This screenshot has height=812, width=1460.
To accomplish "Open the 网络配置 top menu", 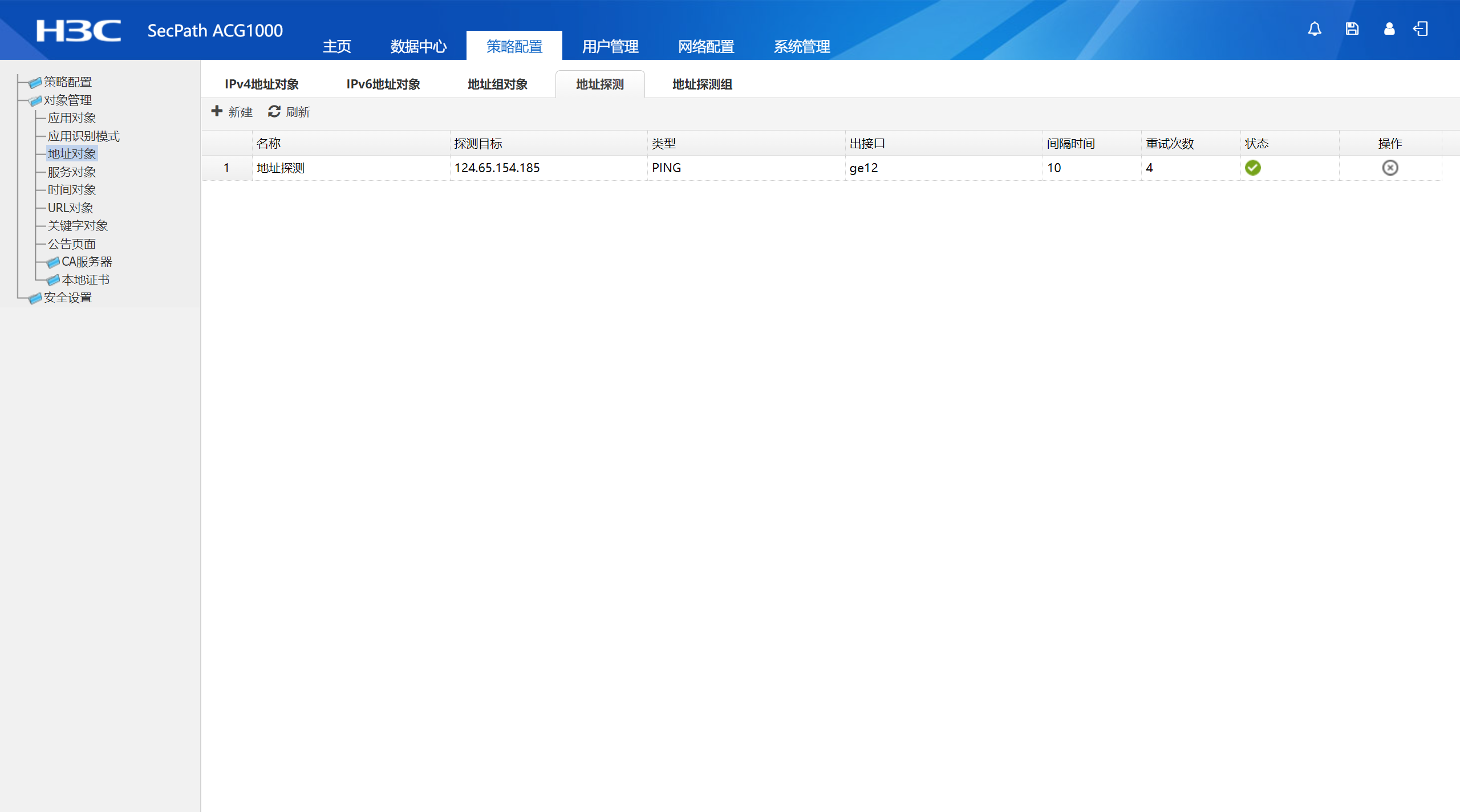I will (x=706, y=46).
